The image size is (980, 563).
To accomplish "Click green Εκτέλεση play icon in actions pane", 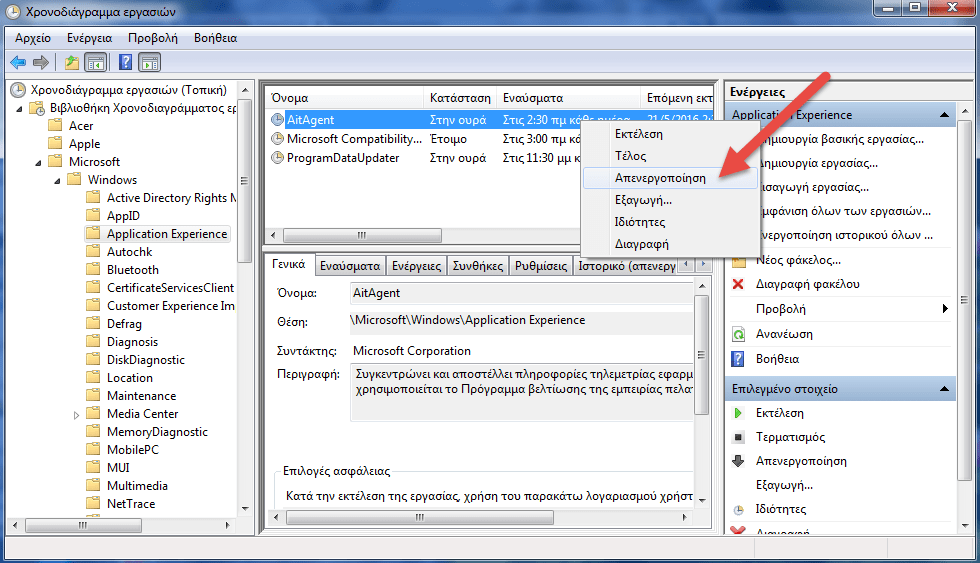I will point(738,413).
